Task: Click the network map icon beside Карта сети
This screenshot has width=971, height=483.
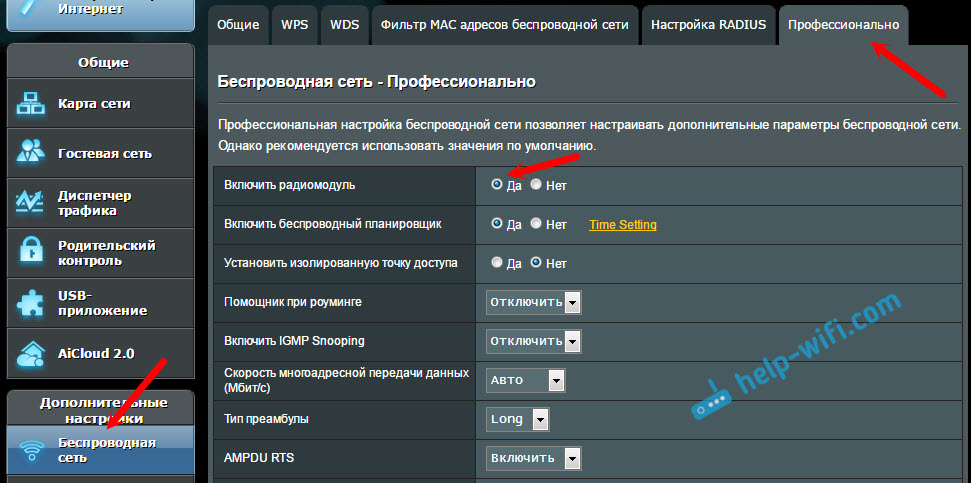Action: click(31, 103)
